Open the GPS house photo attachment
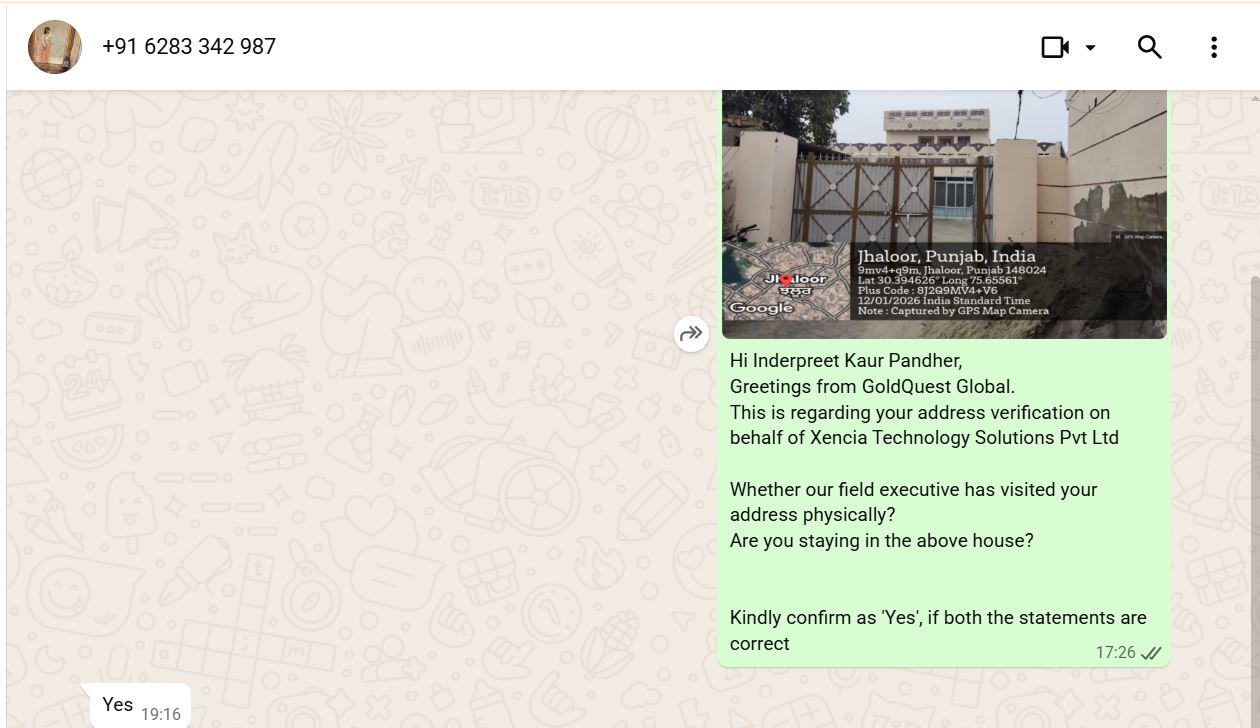 [944, 214]
